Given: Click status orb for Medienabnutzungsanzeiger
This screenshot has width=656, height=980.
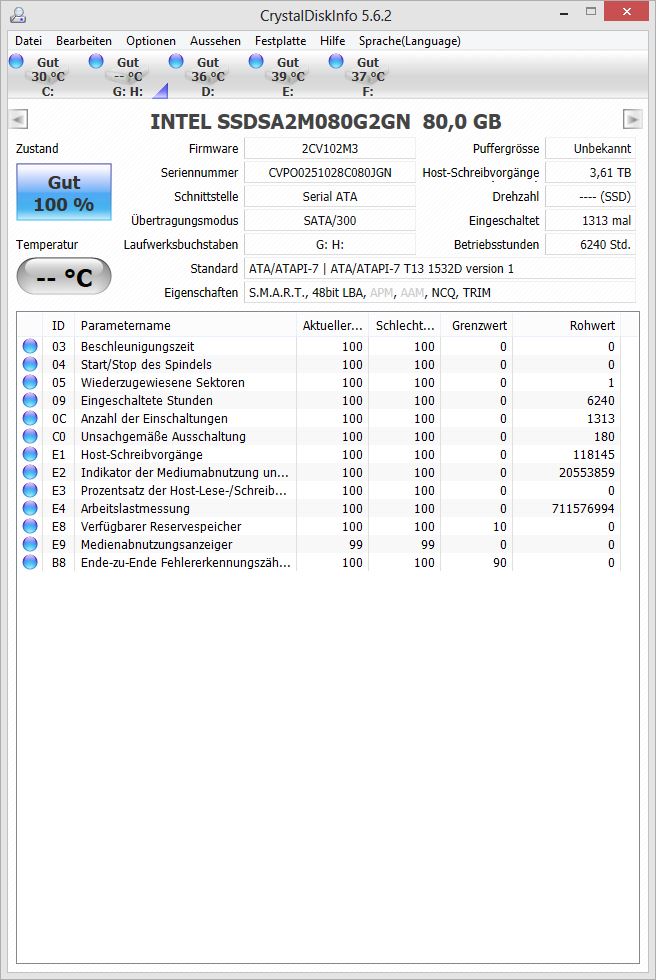Looking at the screenshot, I should 30,545.
